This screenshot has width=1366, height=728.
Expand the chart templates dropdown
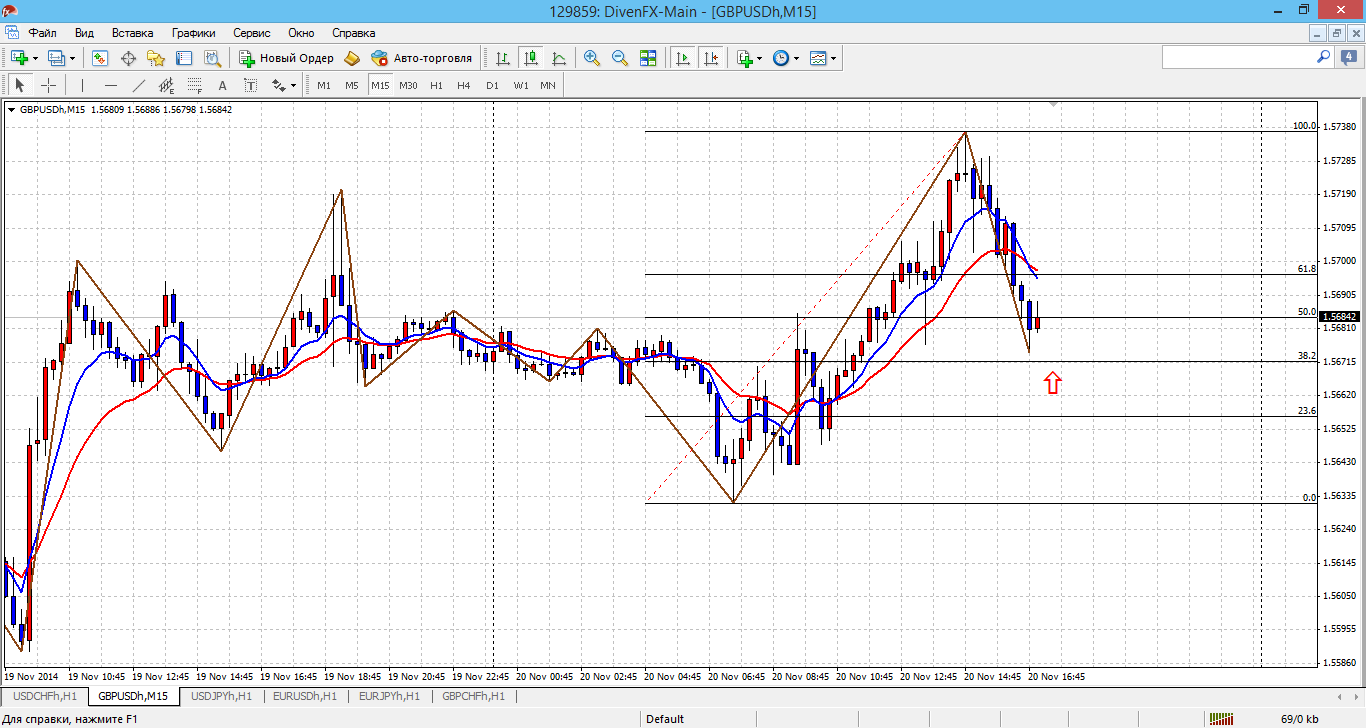833,58
